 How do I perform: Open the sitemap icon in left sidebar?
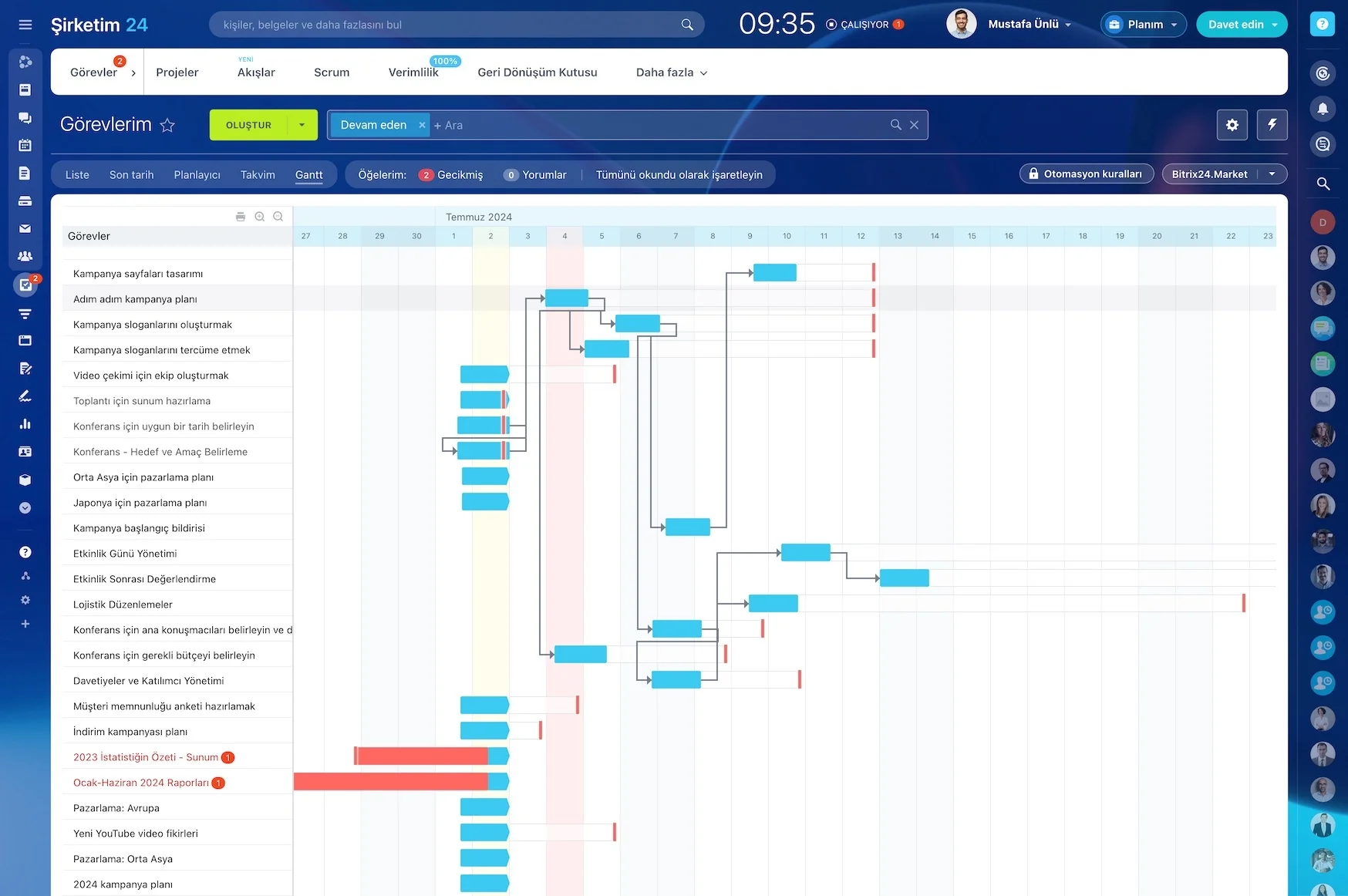click(x=25, y=576)
